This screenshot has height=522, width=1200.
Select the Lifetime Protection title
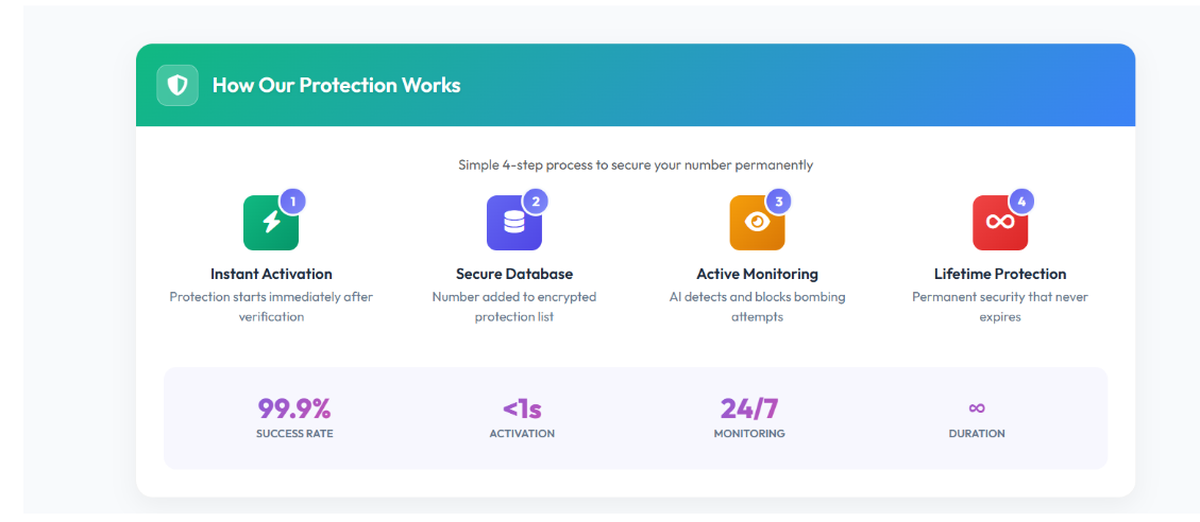click(1000, 274)
